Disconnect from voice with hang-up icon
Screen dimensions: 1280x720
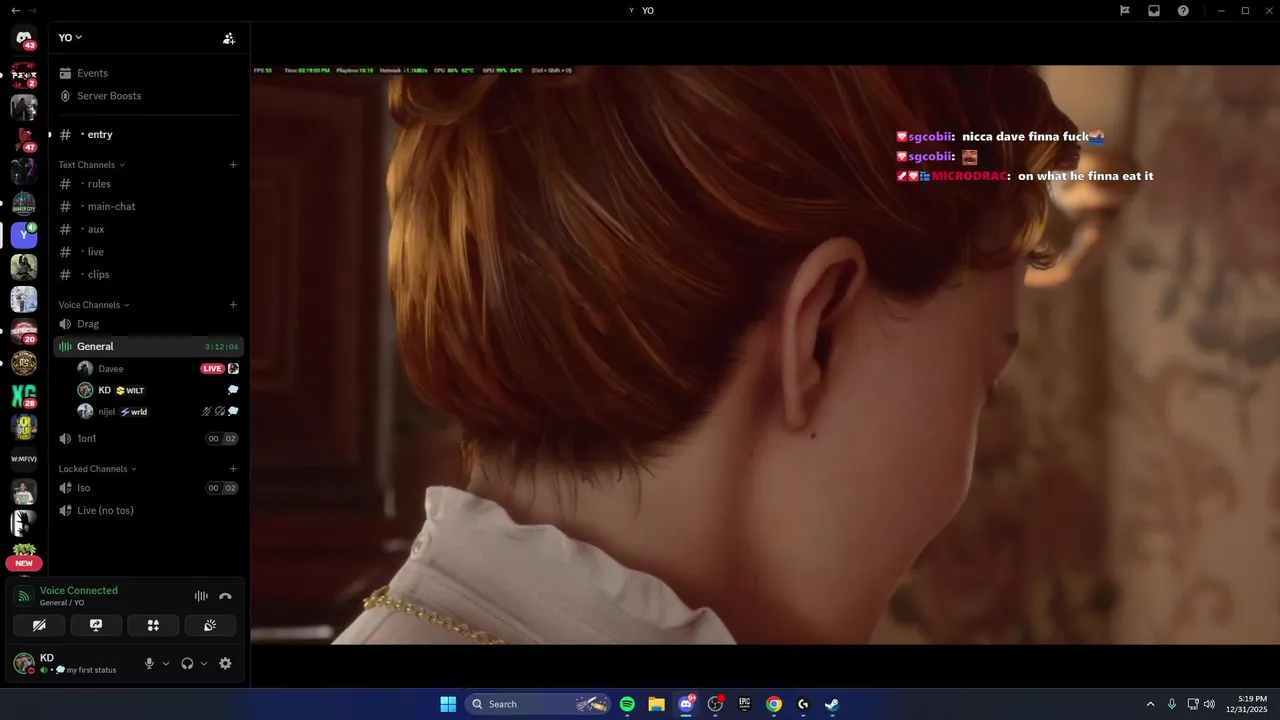(225, 596)
